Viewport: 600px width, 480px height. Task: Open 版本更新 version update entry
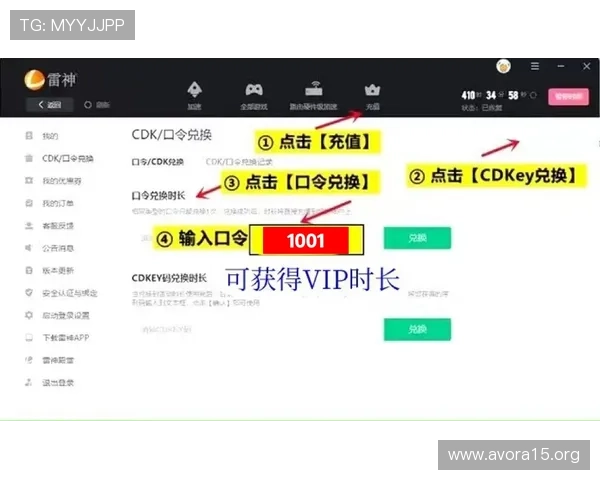(49, 271)
